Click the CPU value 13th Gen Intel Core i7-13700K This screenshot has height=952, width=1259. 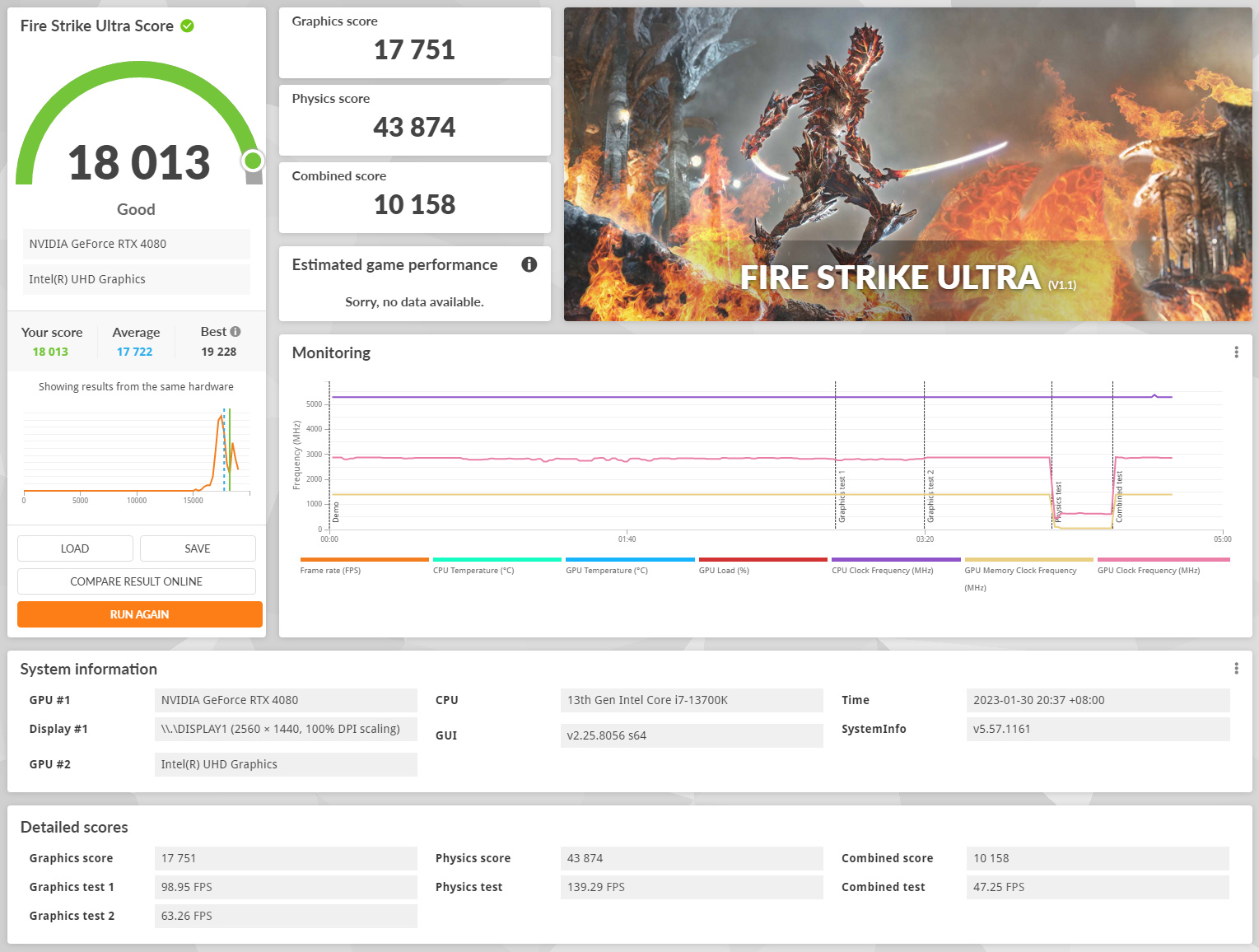692,700
